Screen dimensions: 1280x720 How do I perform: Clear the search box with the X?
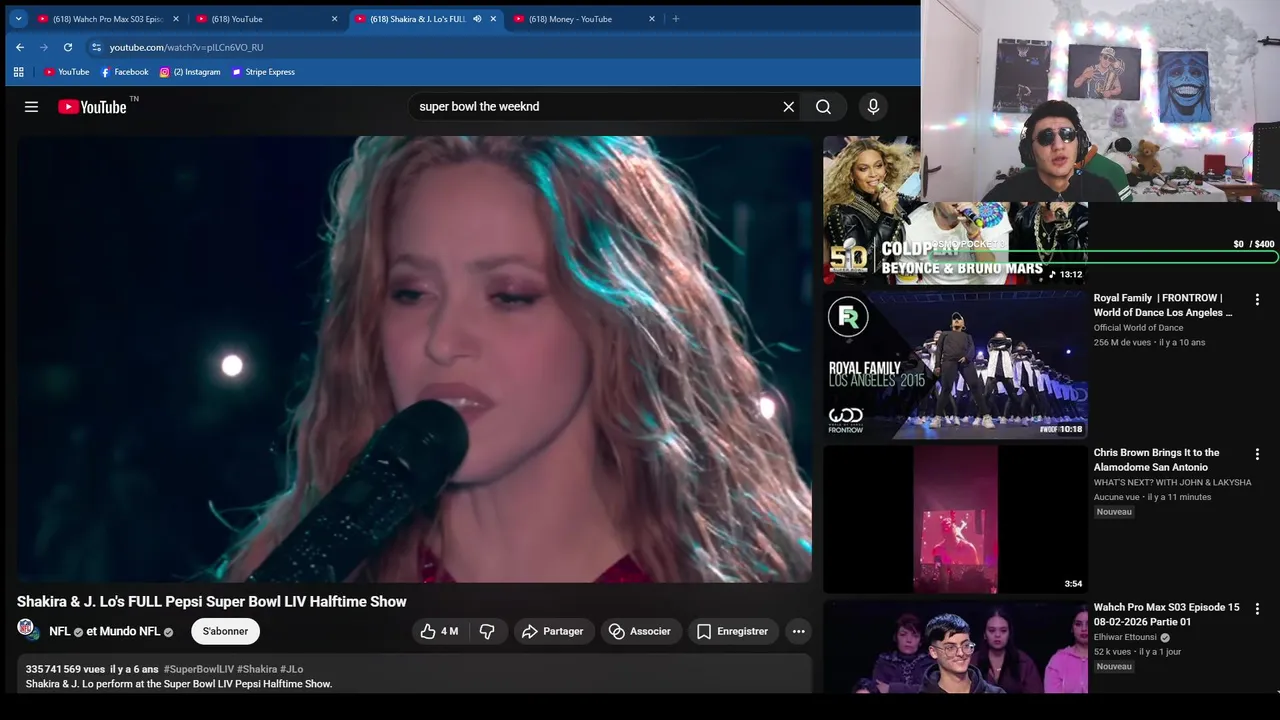[788, 107]
